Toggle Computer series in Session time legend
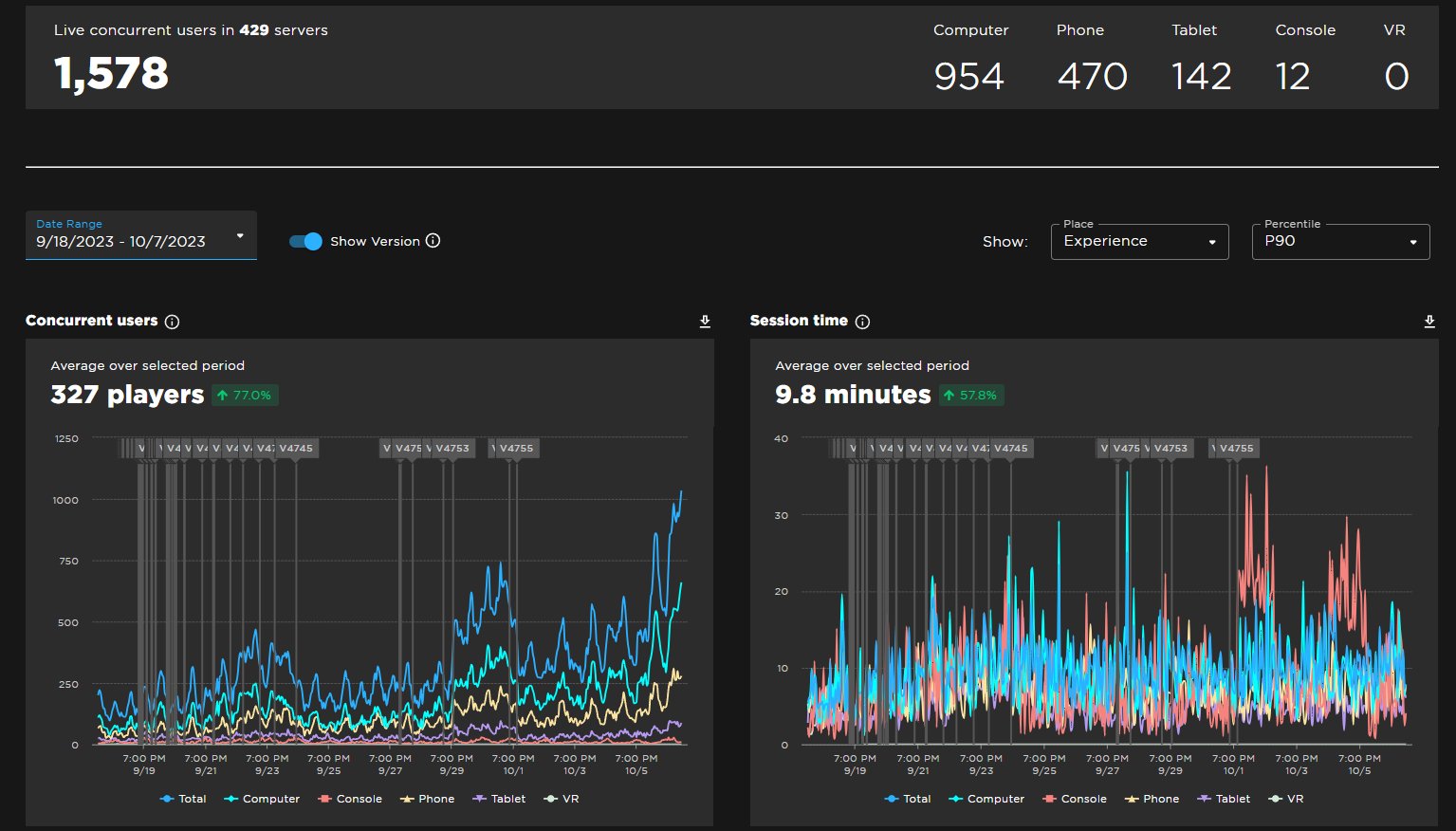This screenshot has width=1456, height=831. pyautogui.click(x=986, y=799)
